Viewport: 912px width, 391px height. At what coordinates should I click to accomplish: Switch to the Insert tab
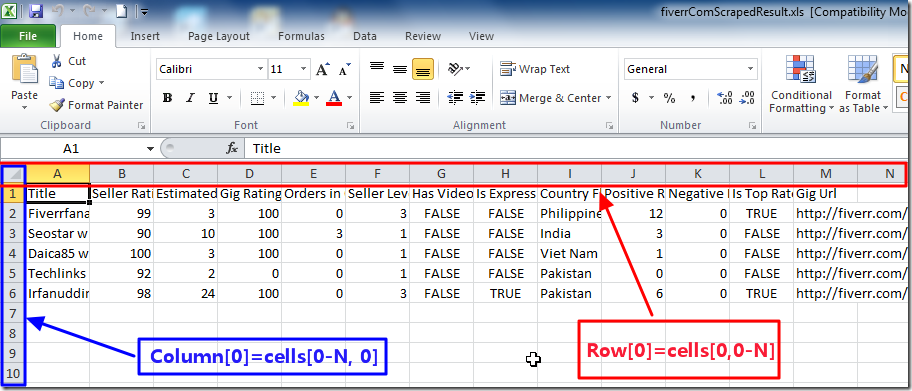point(145,36)
